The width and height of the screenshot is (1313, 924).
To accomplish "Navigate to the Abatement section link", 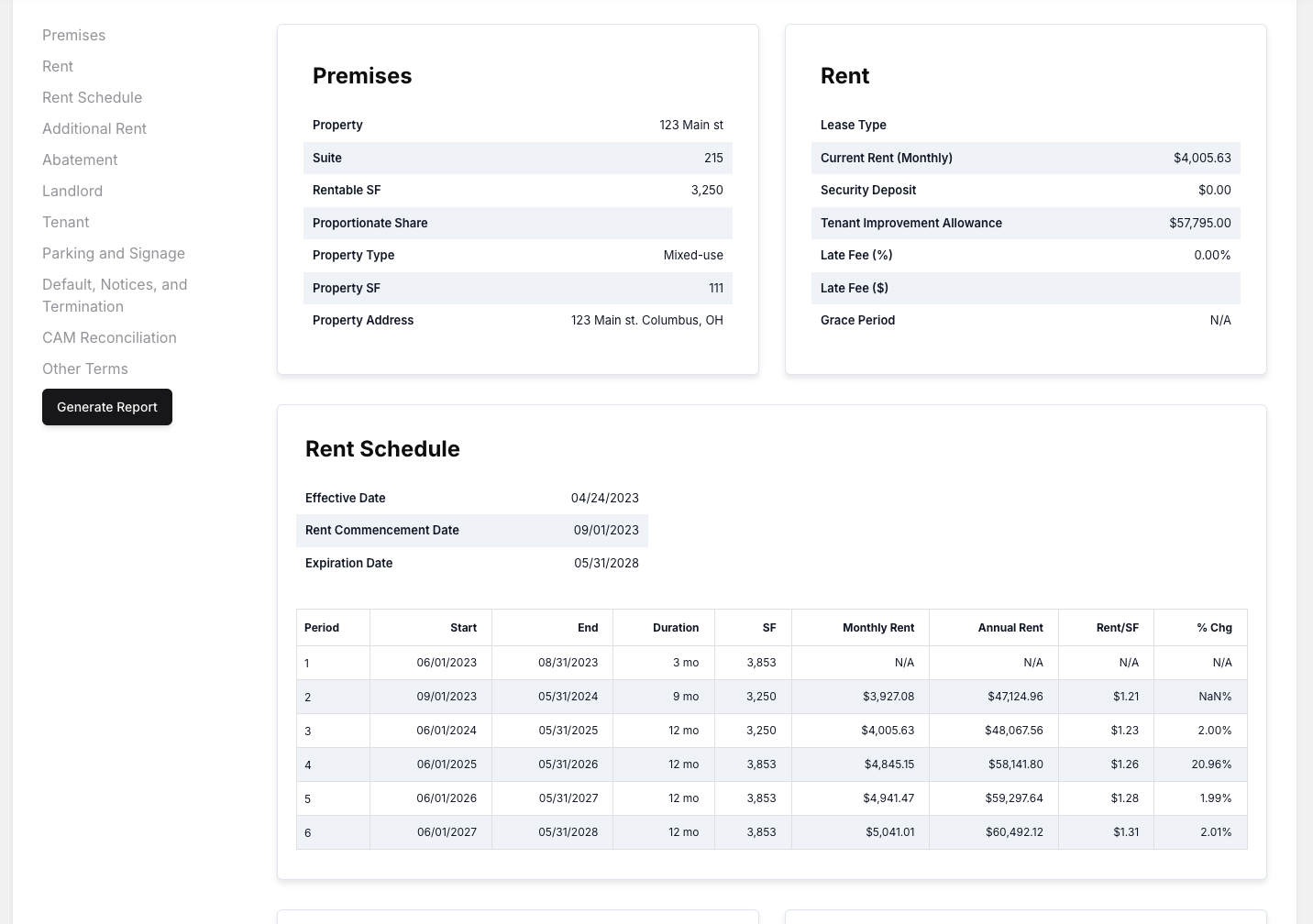I will (80, 159).
